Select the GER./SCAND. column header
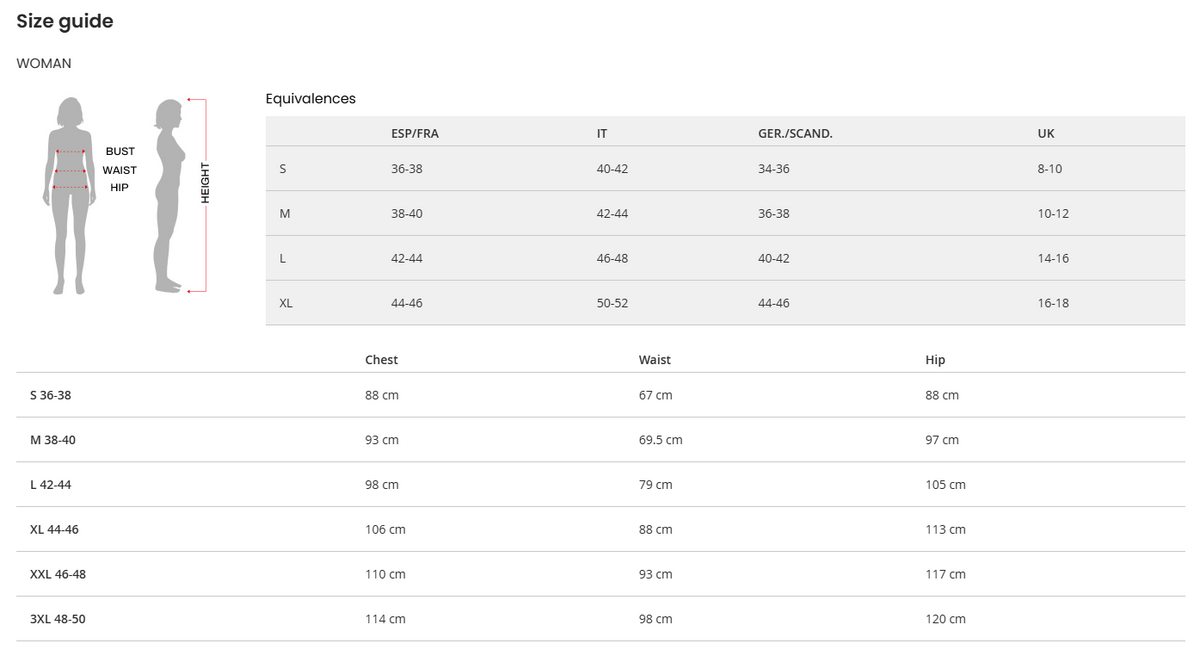1200x662 pixels. point(795,133)
